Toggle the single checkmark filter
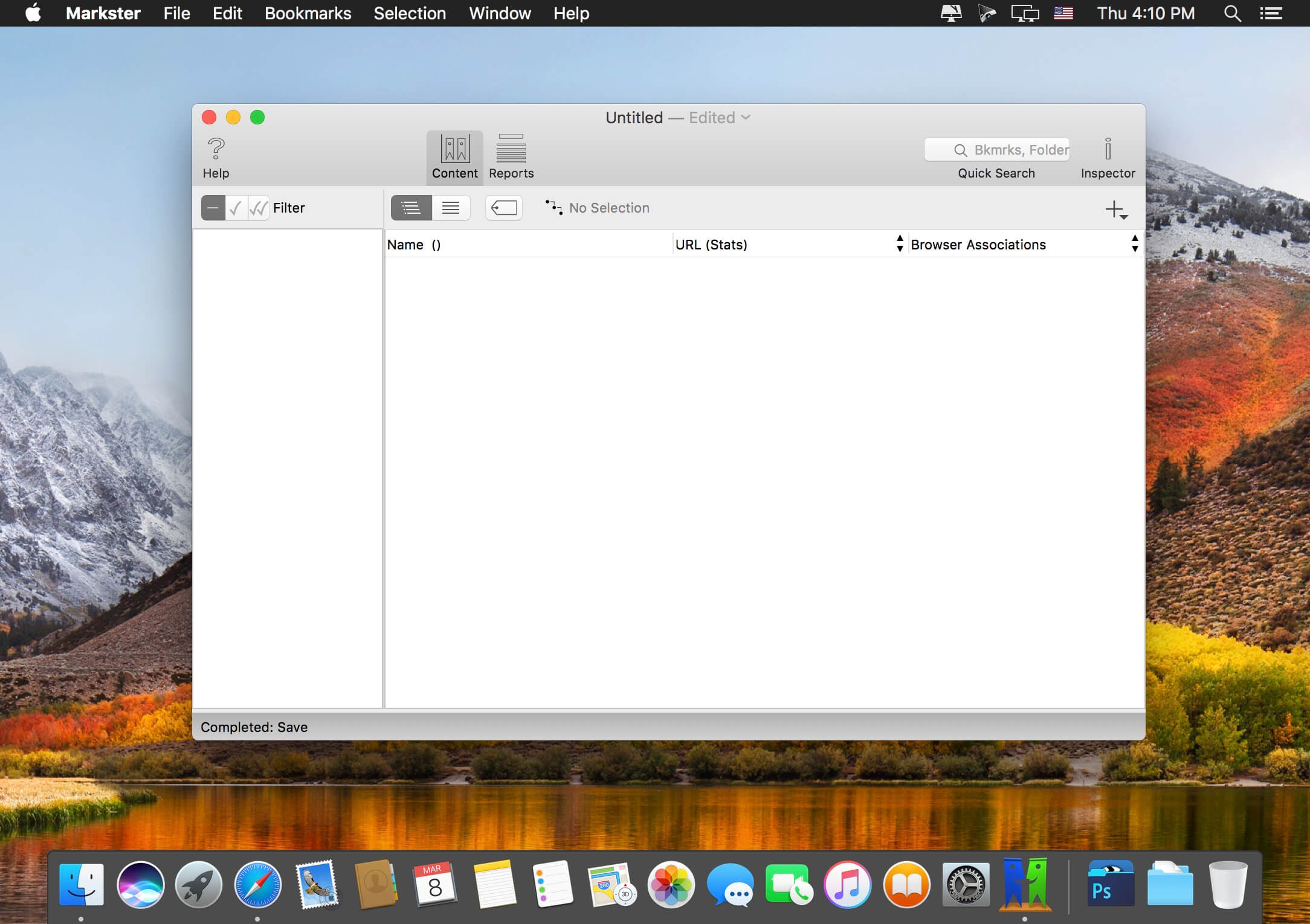This screenshot has width=1310, height=924. (236, 208)
